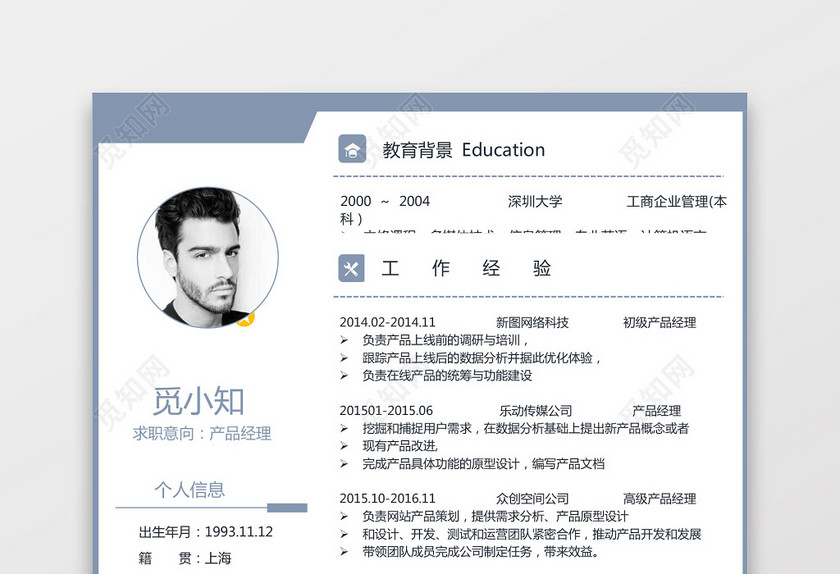Select the circular profile photo
The image size is (840, 574).
point(208,257)
